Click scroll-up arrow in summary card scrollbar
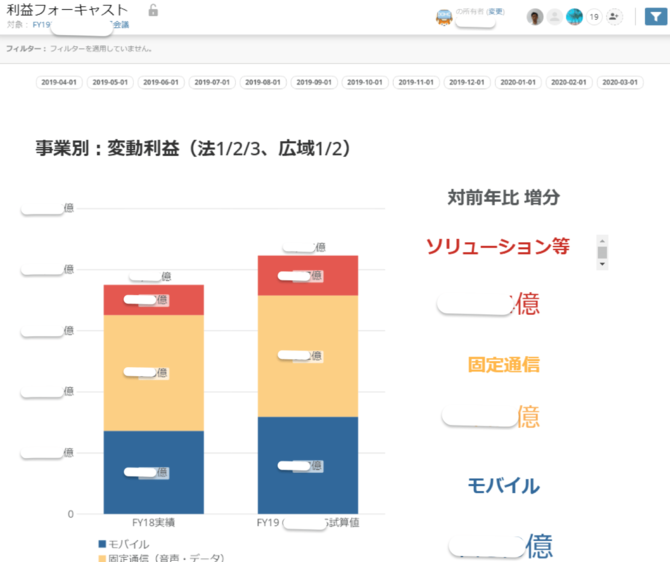Viewport: 670px width, 562px height. [x=602, y=240]
